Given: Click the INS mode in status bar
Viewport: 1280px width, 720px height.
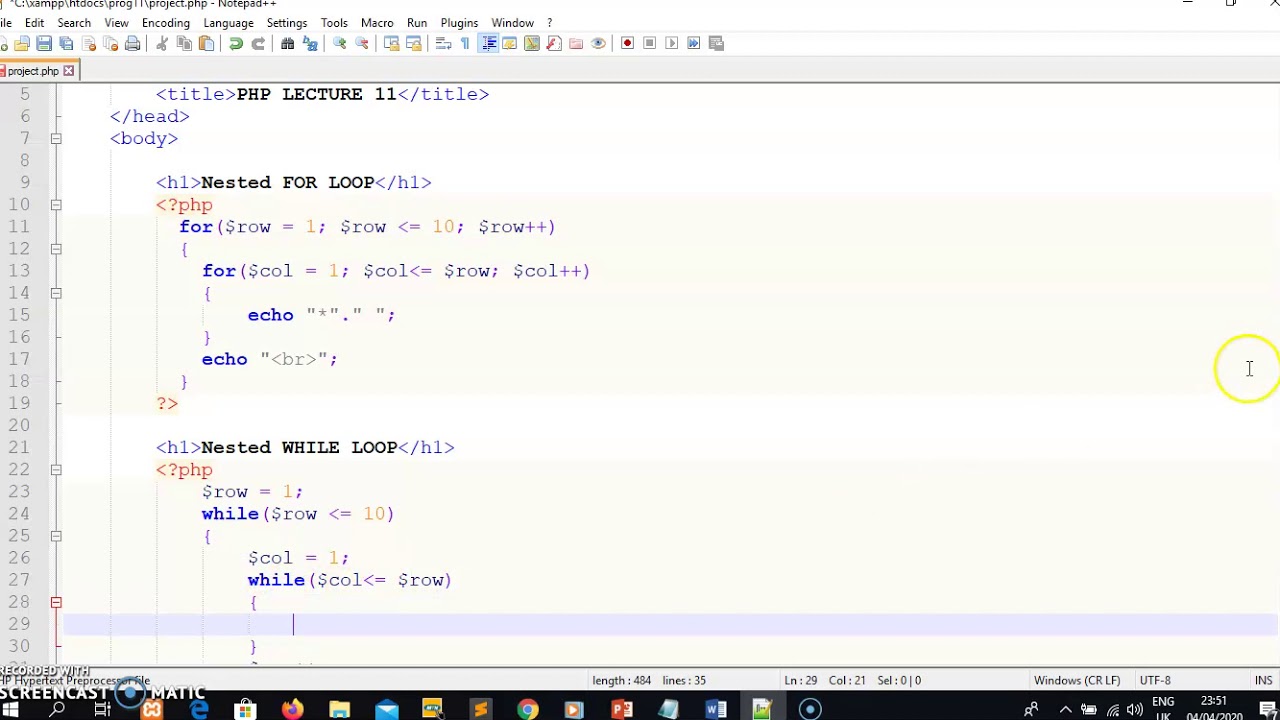Looking at the screenshot, I should coord(1264,680).
